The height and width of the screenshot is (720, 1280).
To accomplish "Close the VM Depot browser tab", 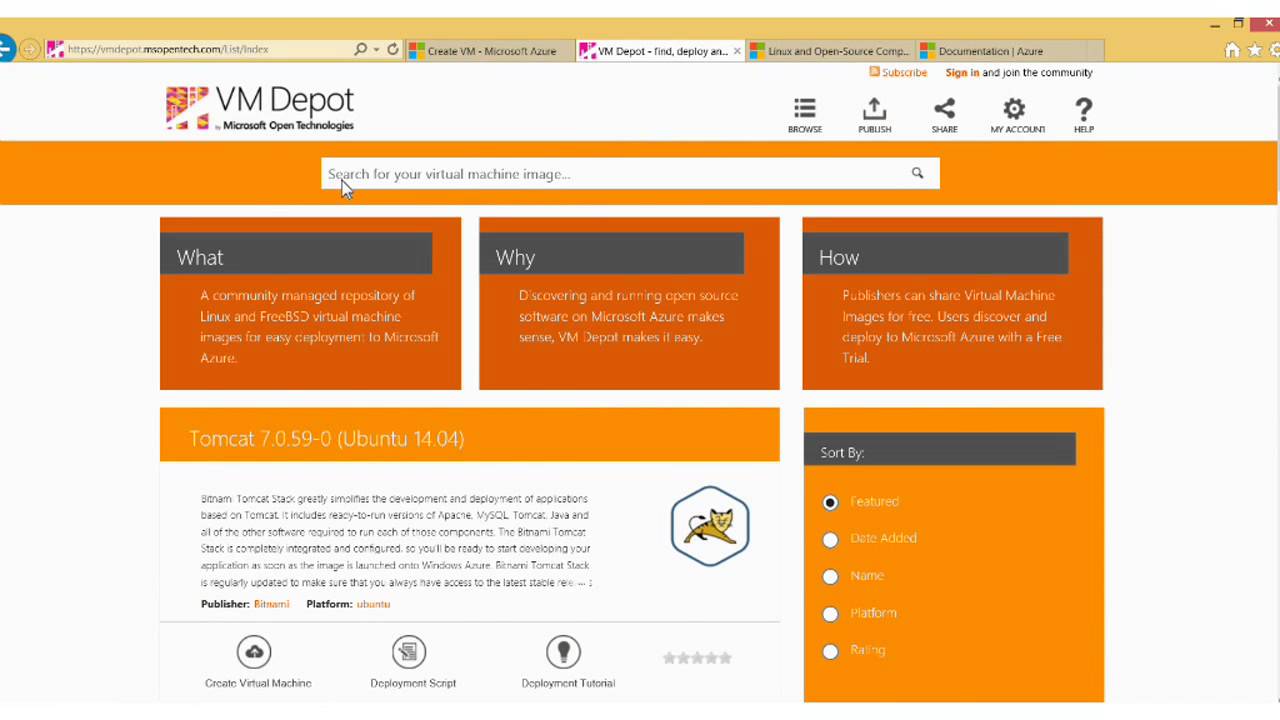I will [x=738, y=51].
